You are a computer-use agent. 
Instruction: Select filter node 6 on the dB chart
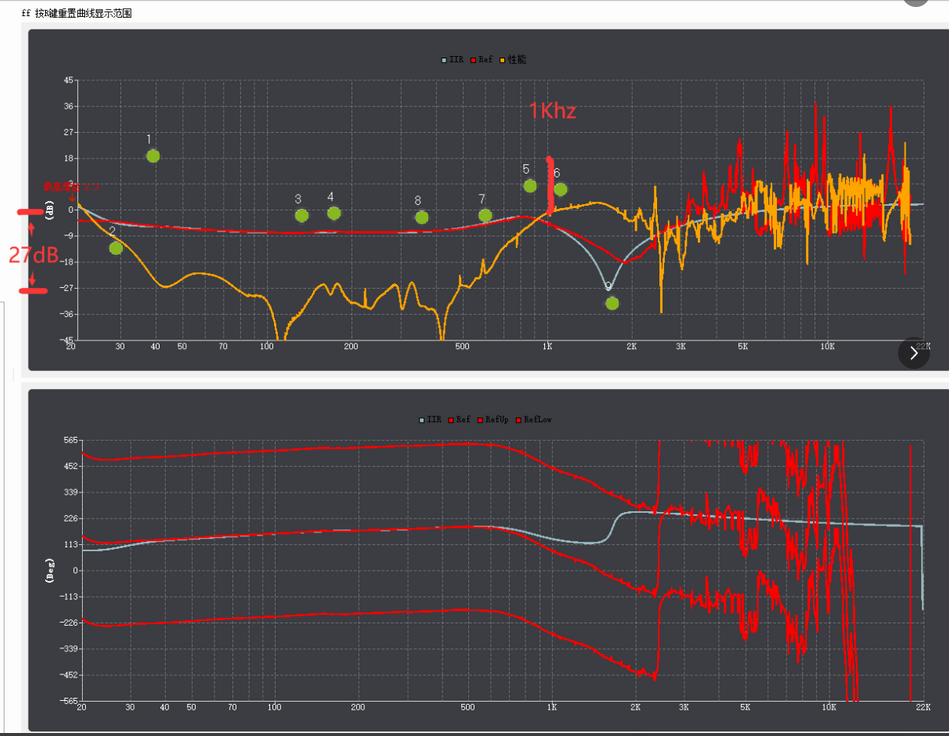point(560,189)
